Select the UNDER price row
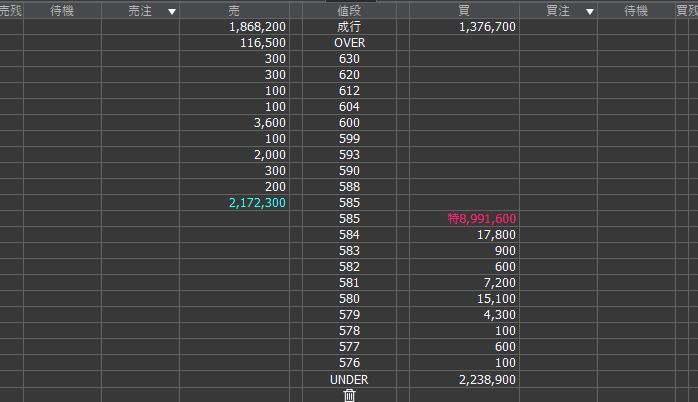The width and height of the screenshot is (698, 402). (349, 380)
